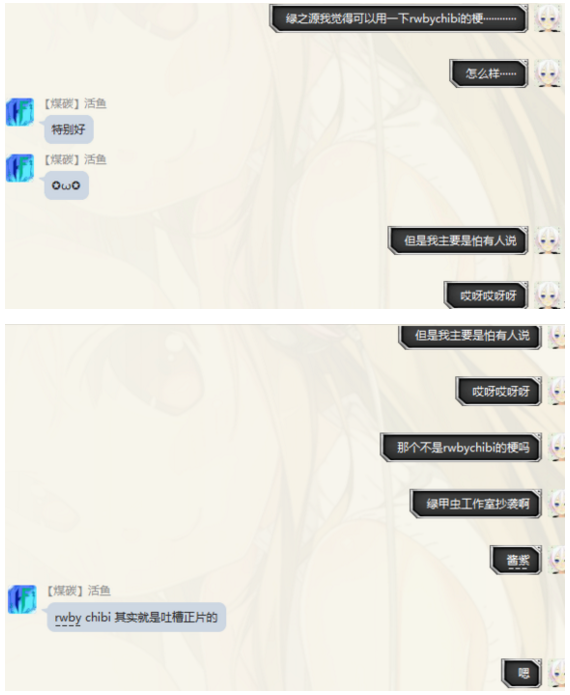Open 活鱼's avatar next to 特别好
The width and height of the screenshot is (570, 695).
pos(20,112)
